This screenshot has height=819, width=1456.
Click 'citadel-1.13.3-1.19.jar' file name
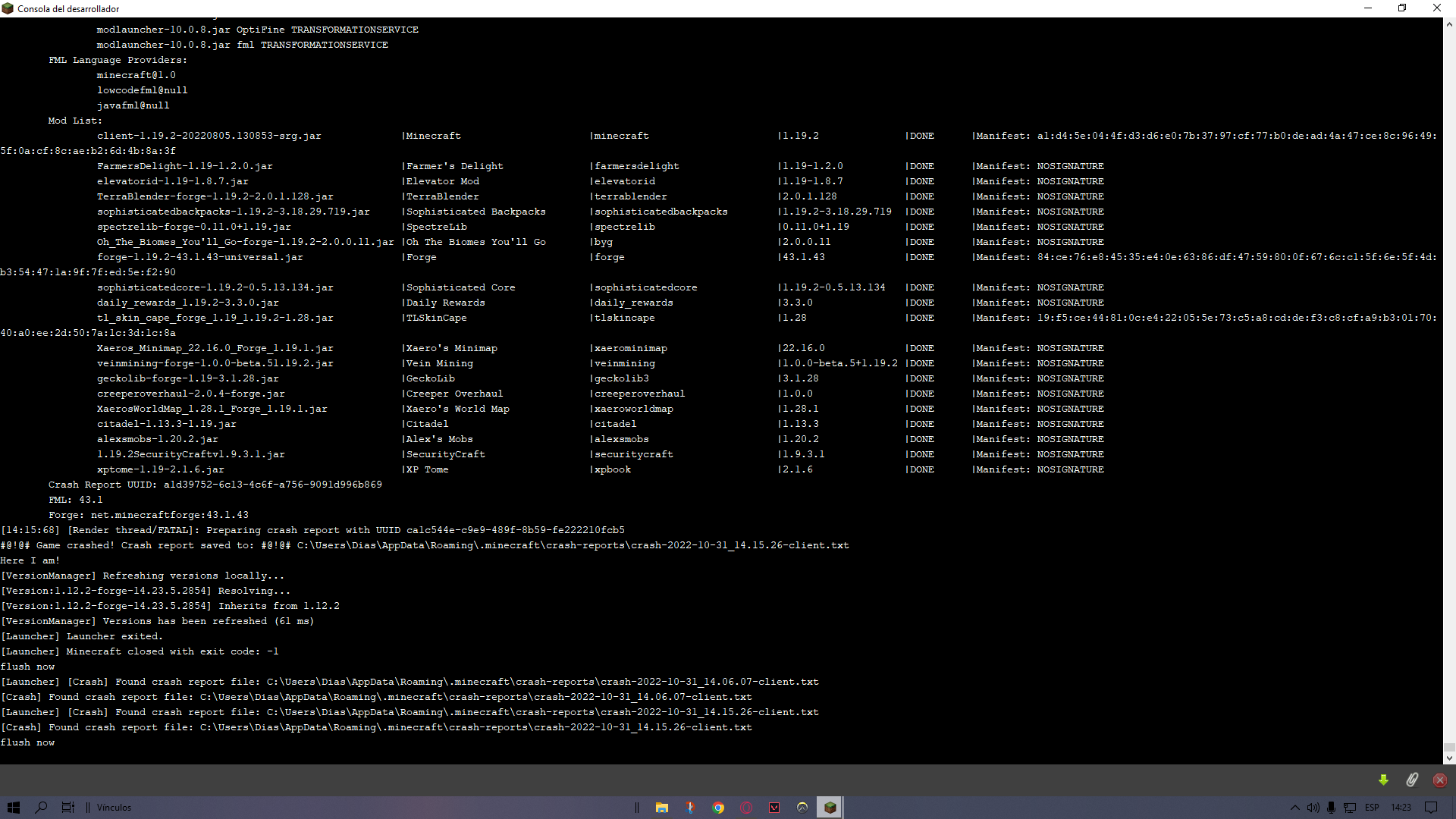(x=167, y=424)
